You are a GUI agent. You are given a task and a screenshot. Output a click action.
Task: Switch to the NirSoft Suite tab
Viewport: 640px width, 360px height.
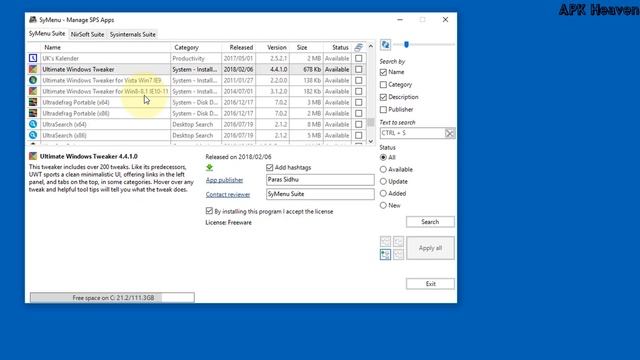87,34
